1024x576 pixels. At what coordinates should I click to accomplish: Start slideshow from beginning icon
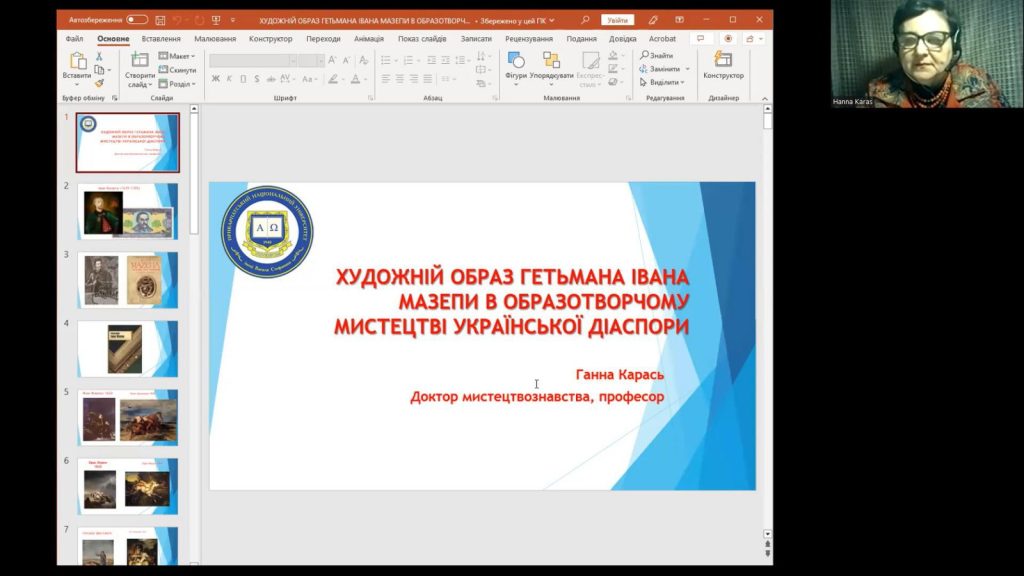point(216,20)
